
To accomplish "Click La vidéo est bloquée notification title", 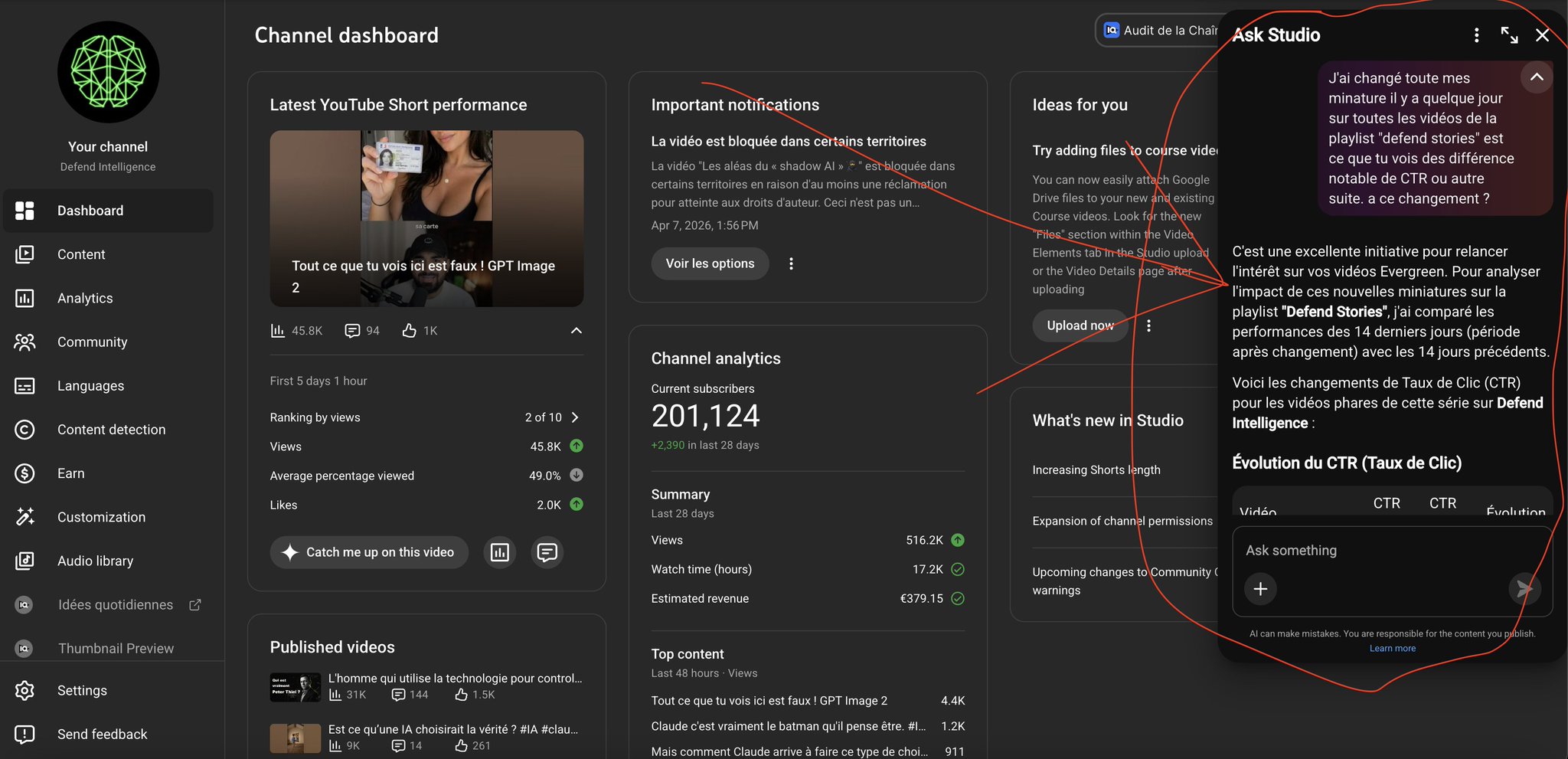I will tap(789, 141).
